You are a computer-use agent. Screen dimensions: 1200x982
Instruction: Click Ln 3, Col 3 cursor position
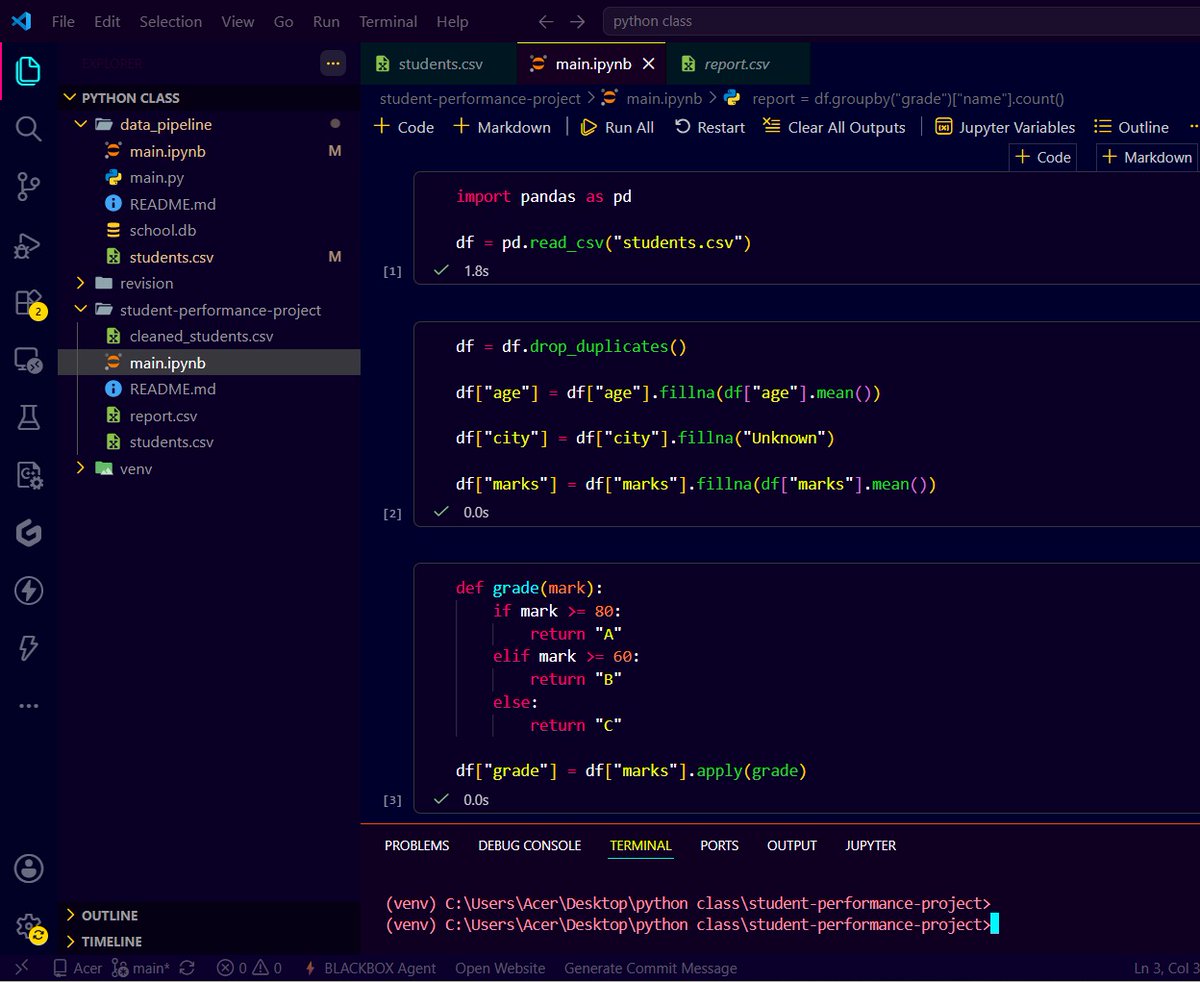click(x=1167, y=968)
